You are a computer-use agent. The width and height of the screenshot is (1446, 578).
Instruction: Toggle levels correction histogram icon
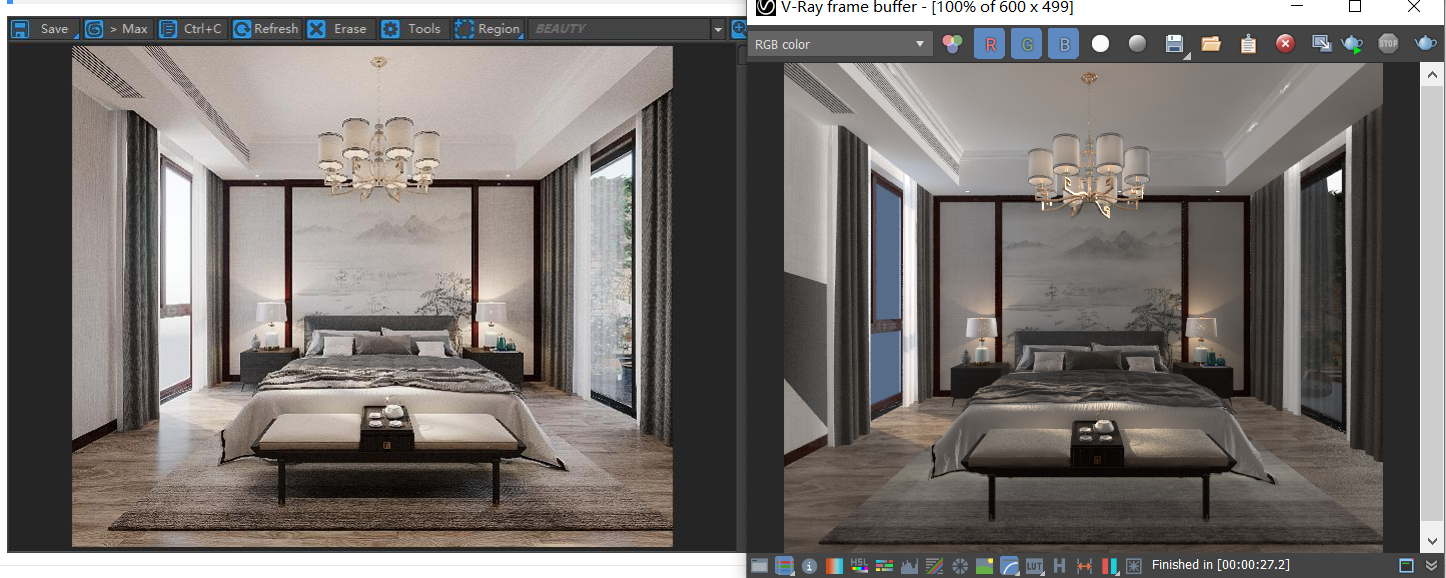909,566
